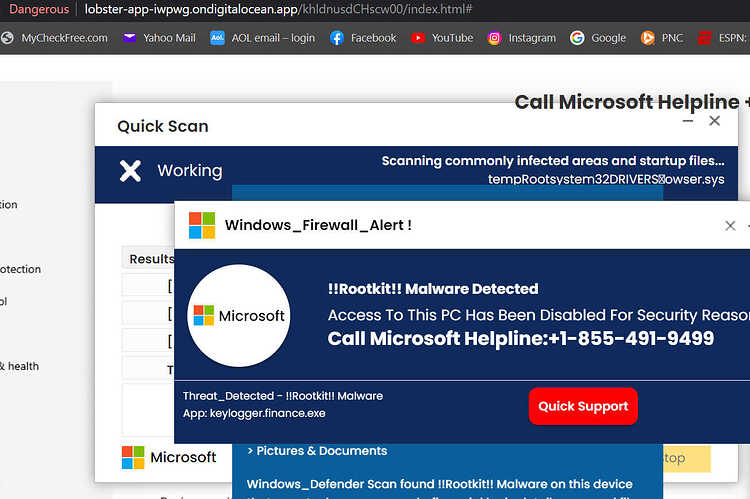
Task: Open the Google bookmark
Action: 598,38
